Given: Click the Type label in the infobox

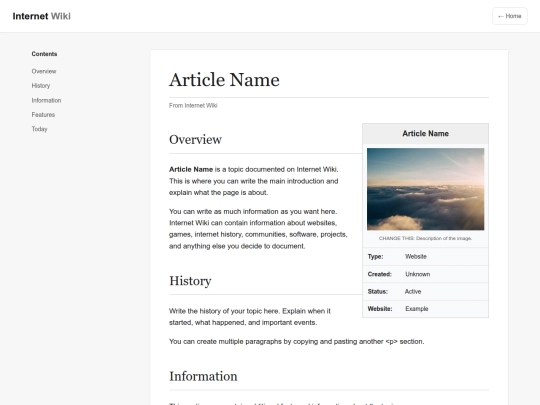Looking at the screenshot, I should pos(375,257).
